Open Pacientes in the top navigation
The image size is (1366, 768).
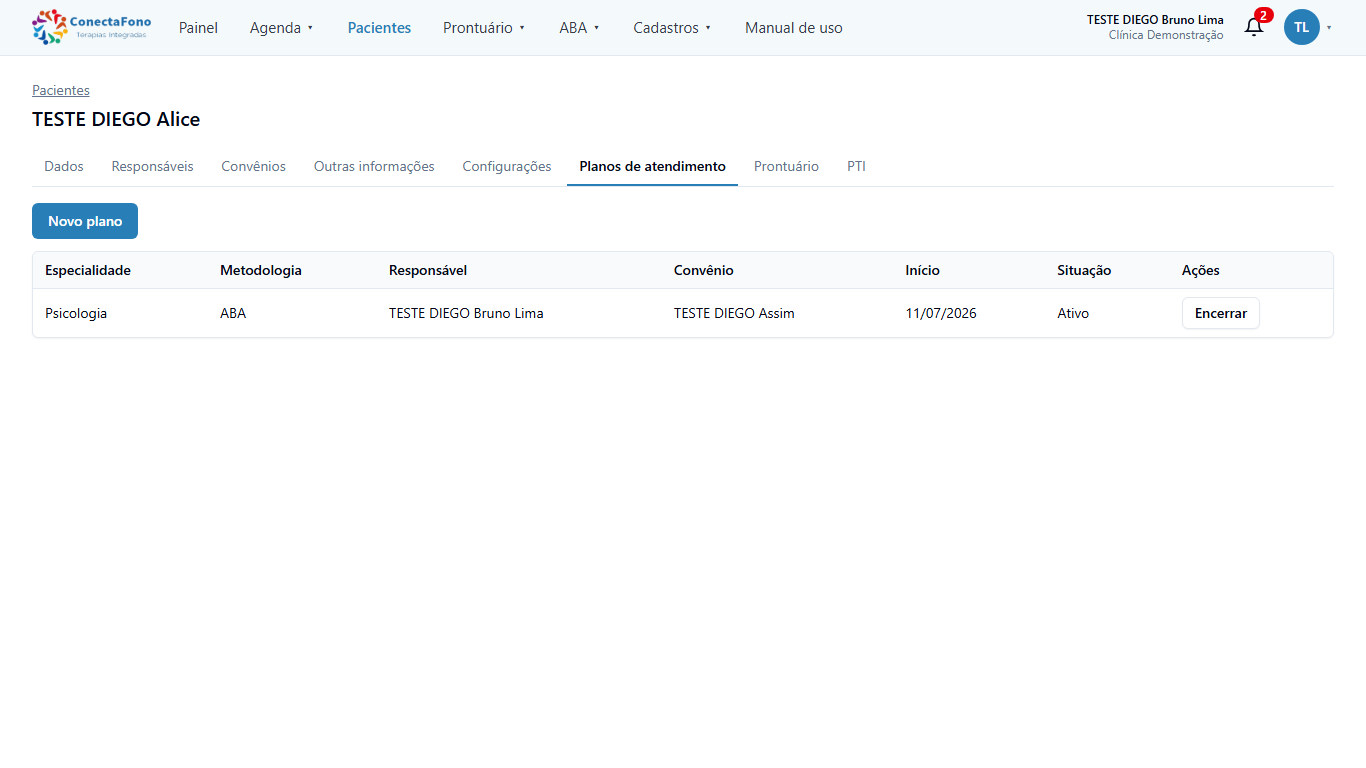tap(379, 28)
